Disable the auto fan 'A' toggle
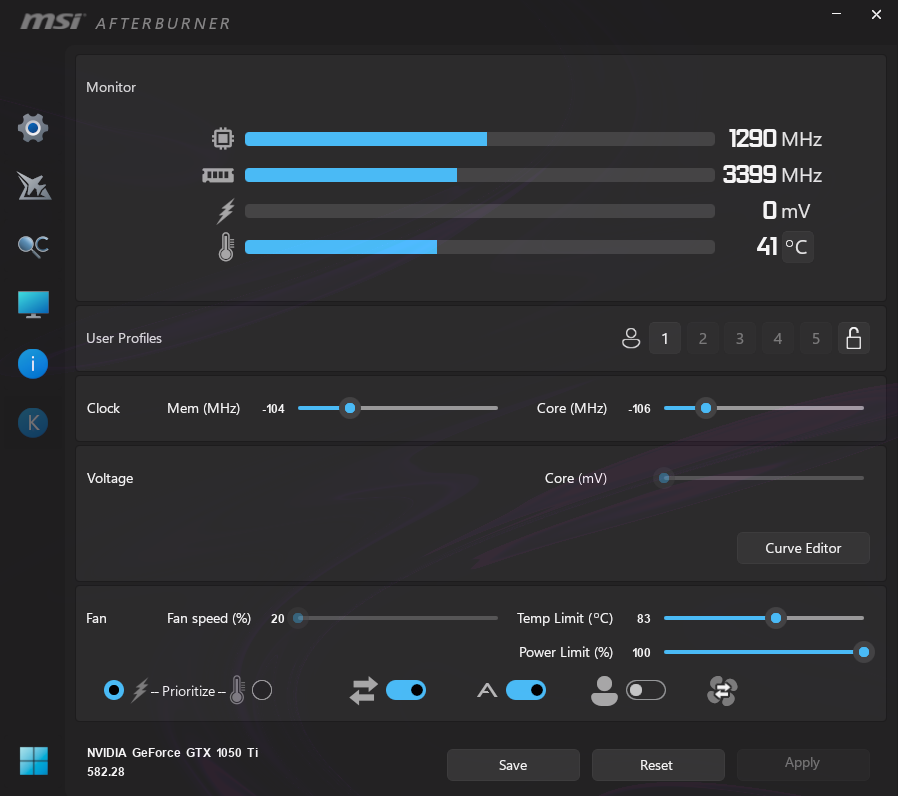Viewport: 898px width, 796px height. pyautogui.click(x=526, y=690)
